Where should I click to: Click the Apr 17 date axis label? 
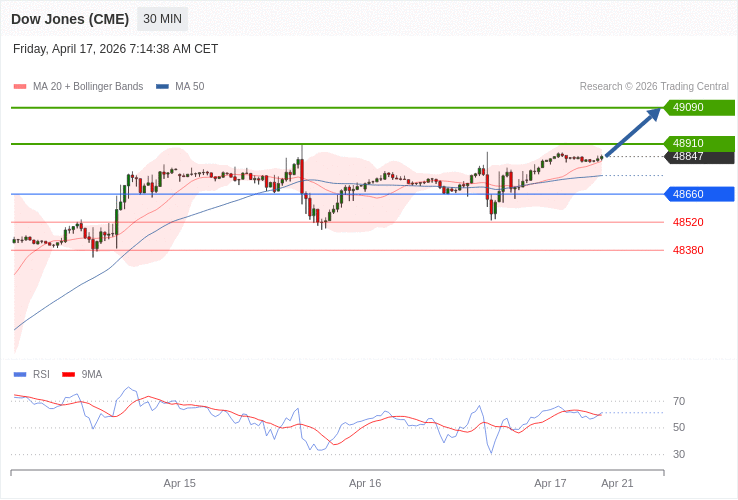(x=550, y=484)
